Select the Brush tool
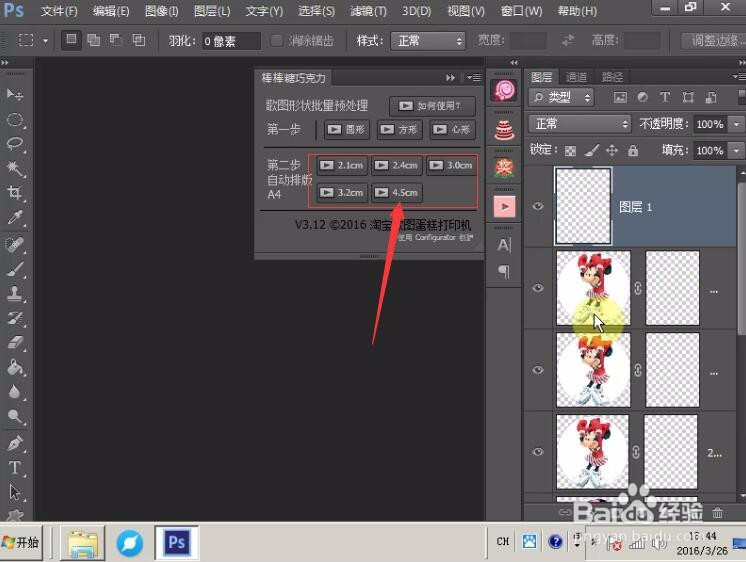The image size is (746, 562). coord(15,269)
